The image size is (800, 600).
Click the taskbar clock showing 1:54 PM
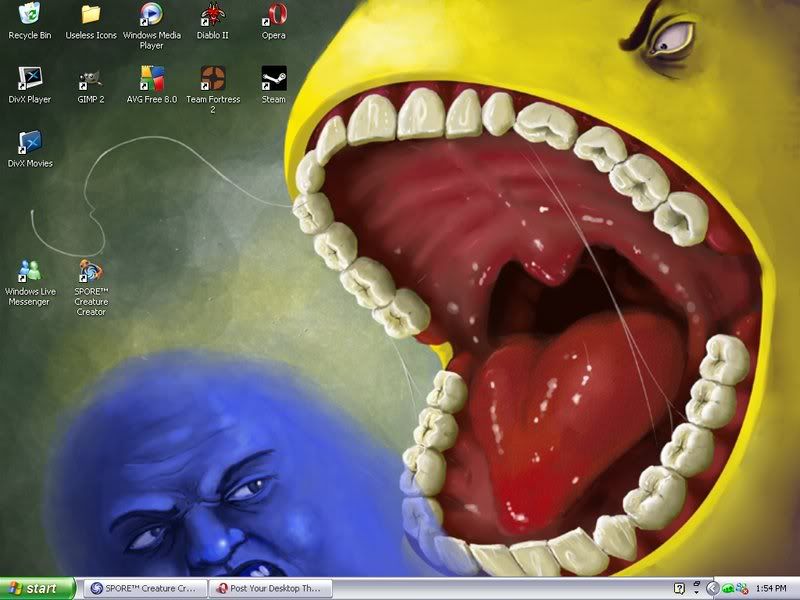click(772, 589)
